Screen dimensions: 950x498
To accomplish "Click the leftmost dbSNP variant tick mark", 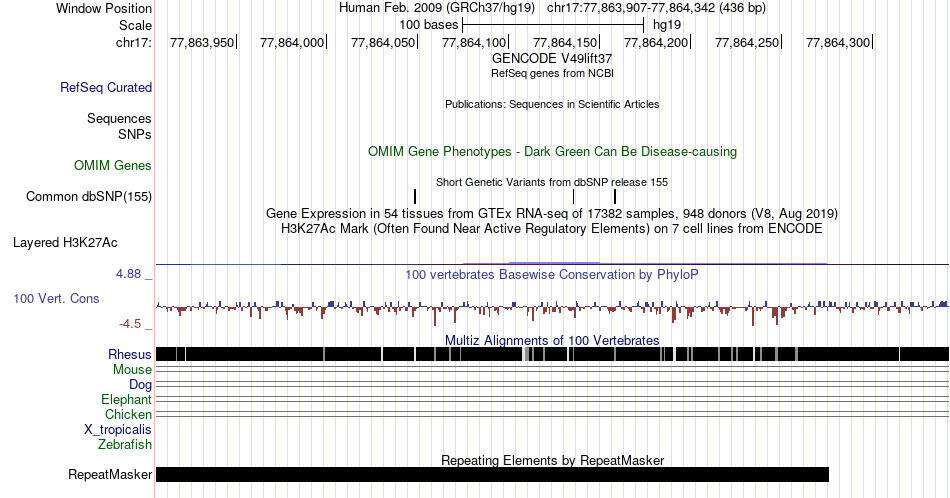I will [x=415, y=196].
